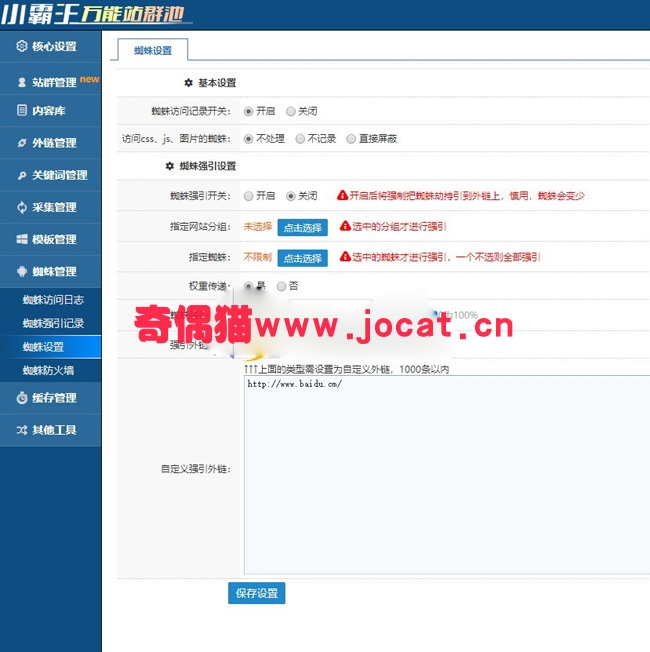Click the 保存设置 button
Image resolution: width=650 pixels, height=652 pixels.
[257, 593]
